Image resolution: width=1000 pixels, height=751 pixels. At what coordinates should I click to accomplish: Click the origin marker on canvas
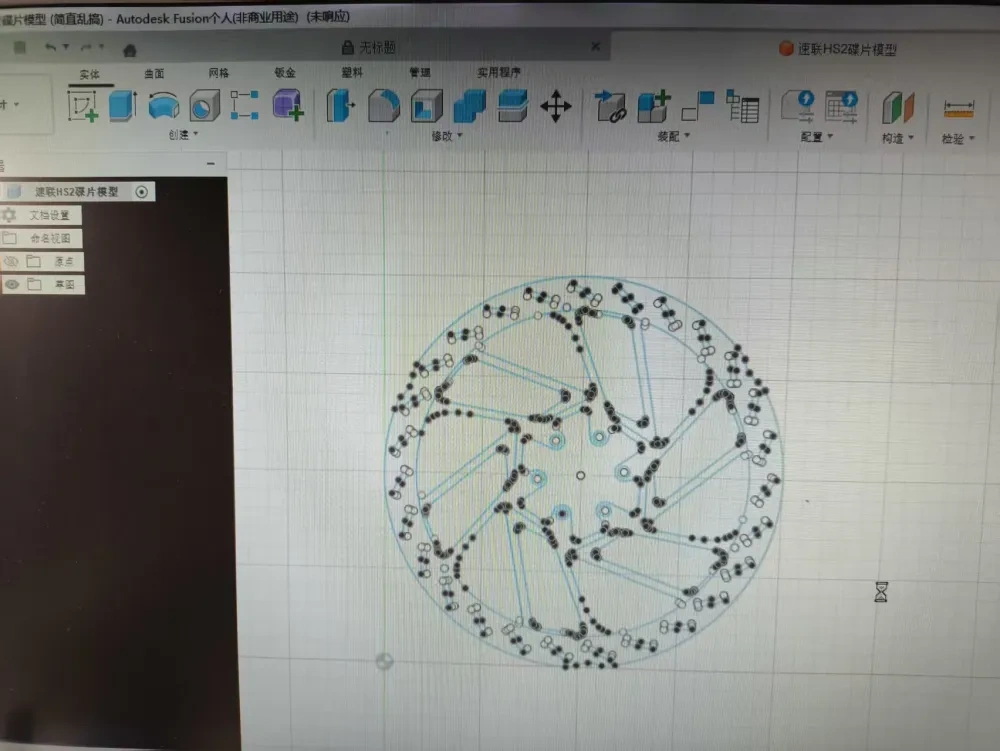pyautogui.click(x=384, y=661)
